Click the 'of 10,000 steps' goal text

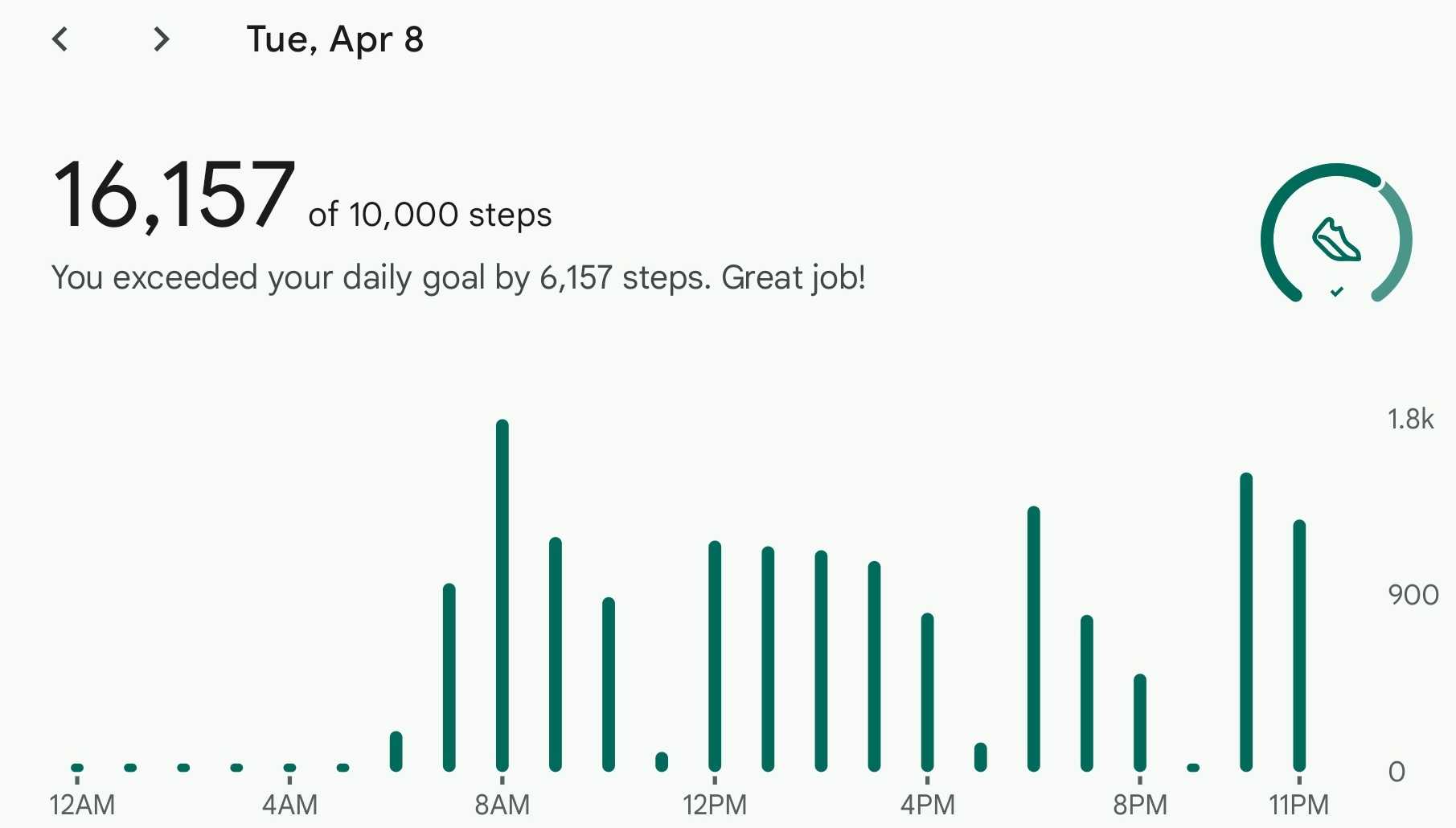[x=430, y=215]
